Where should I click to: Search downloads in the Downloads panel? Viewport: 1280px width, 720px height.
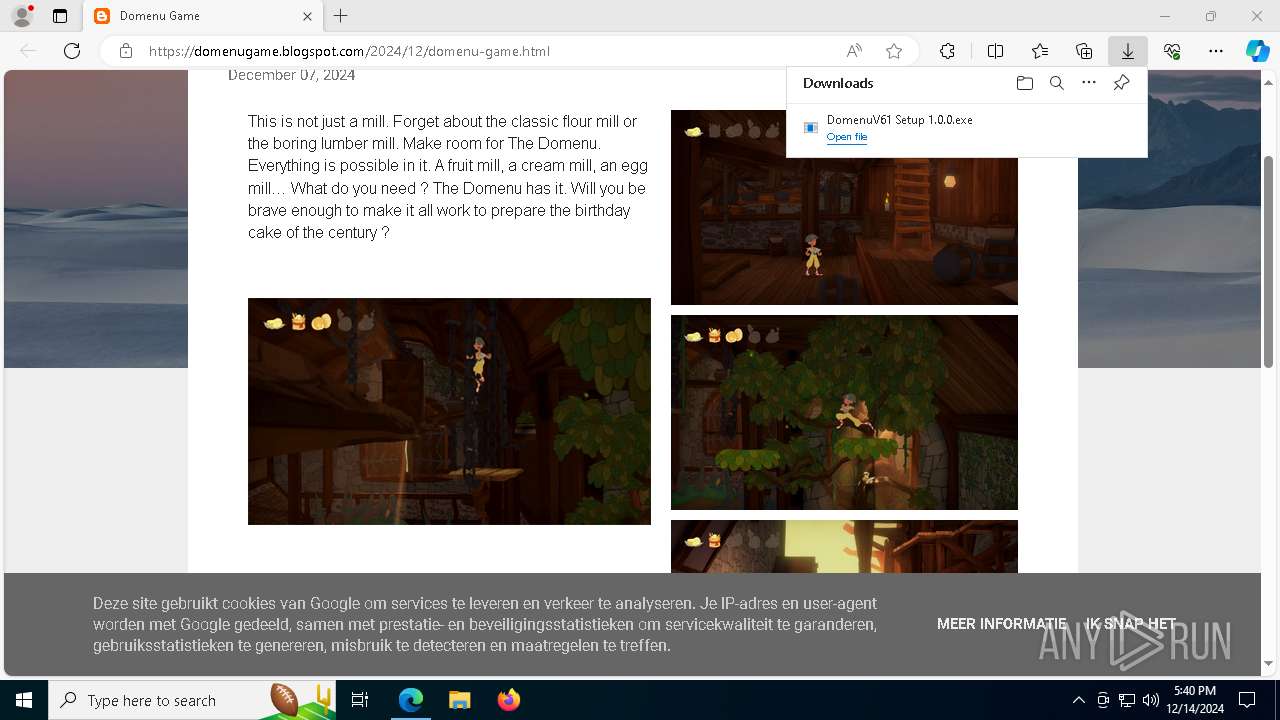tap(1056, 83)
